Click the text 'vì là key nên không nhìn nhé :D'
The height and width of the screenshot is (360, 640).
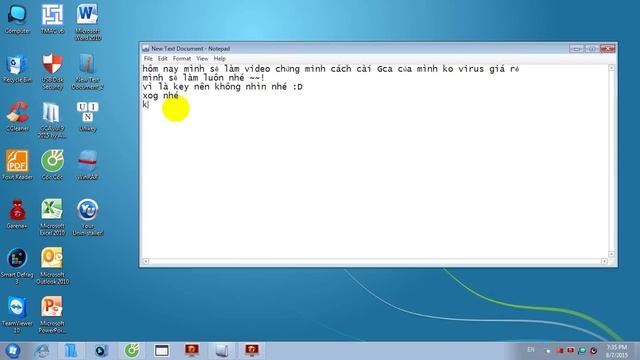pos(222,87)
